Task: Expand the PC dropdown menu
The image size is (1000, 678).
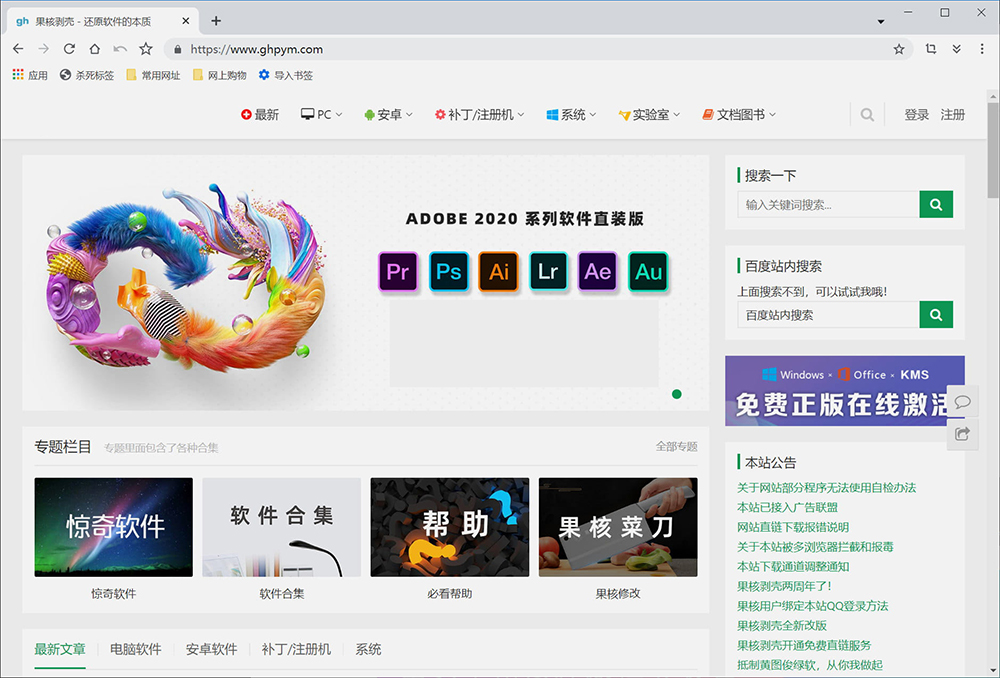Action: coord(321,115)
